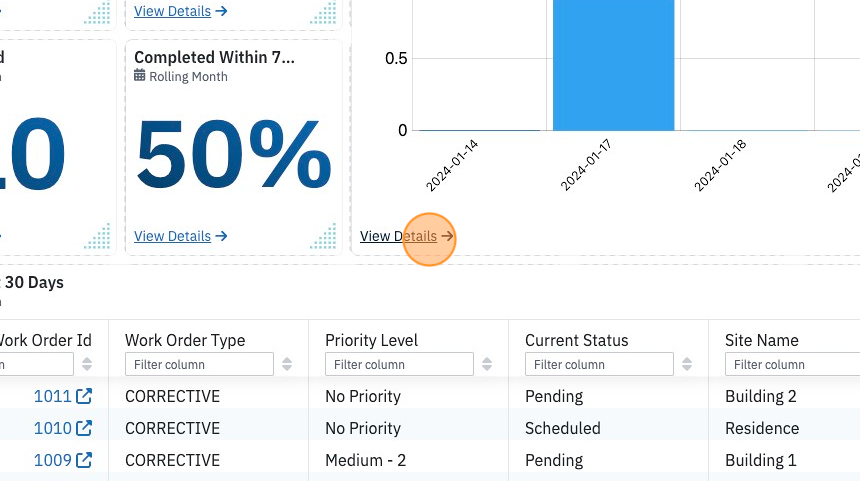This screenshot has height=481, width=860.
Task: Click the Priority Level filter field
Action: 399,364
